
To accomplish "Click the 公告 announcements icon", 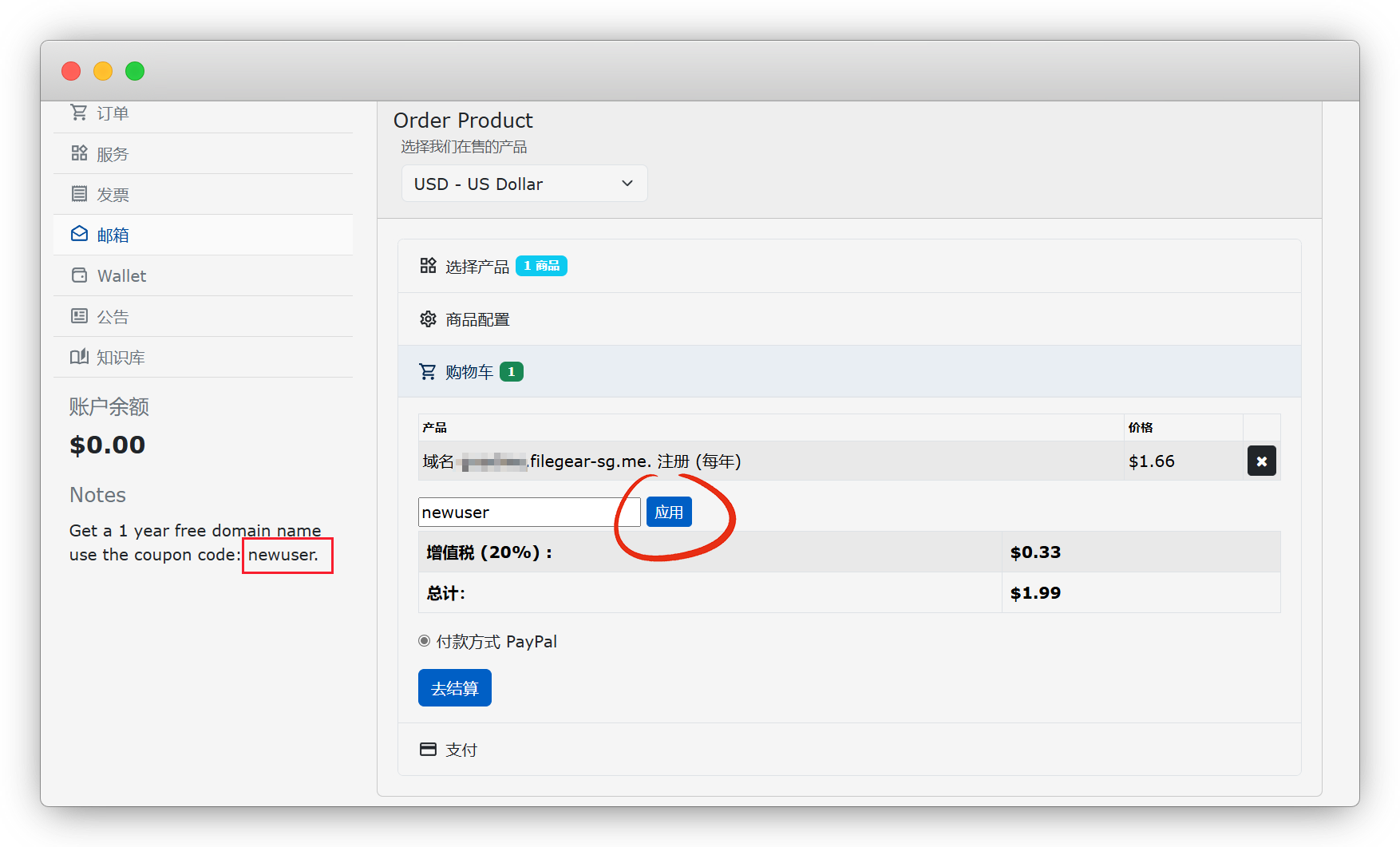I will pos(79,316).
